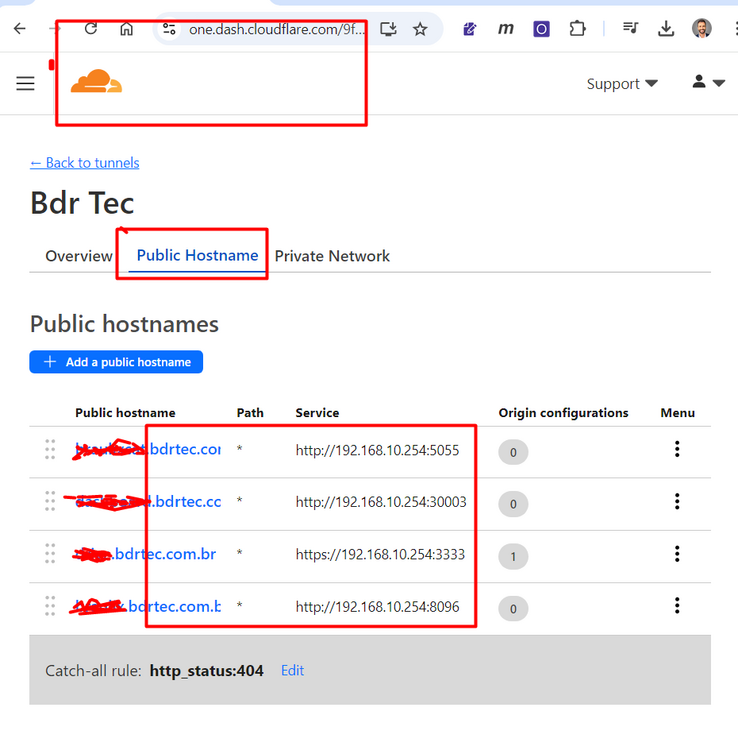Open the Extensions puzzle piece menu

(x=577, y=29)
